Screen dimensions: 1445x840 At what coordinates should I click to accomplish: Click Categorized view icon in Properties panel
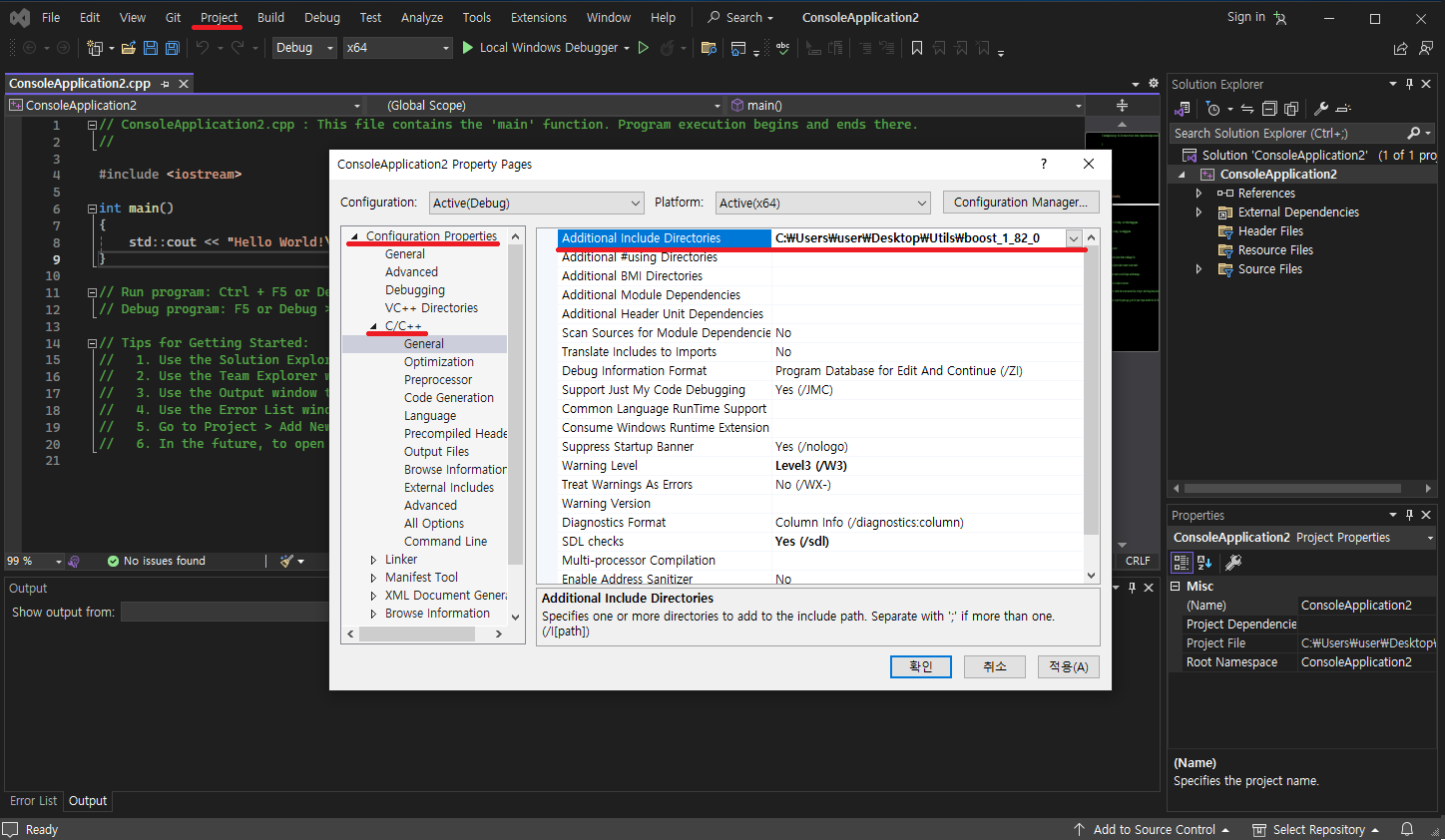click(1182, 563)
